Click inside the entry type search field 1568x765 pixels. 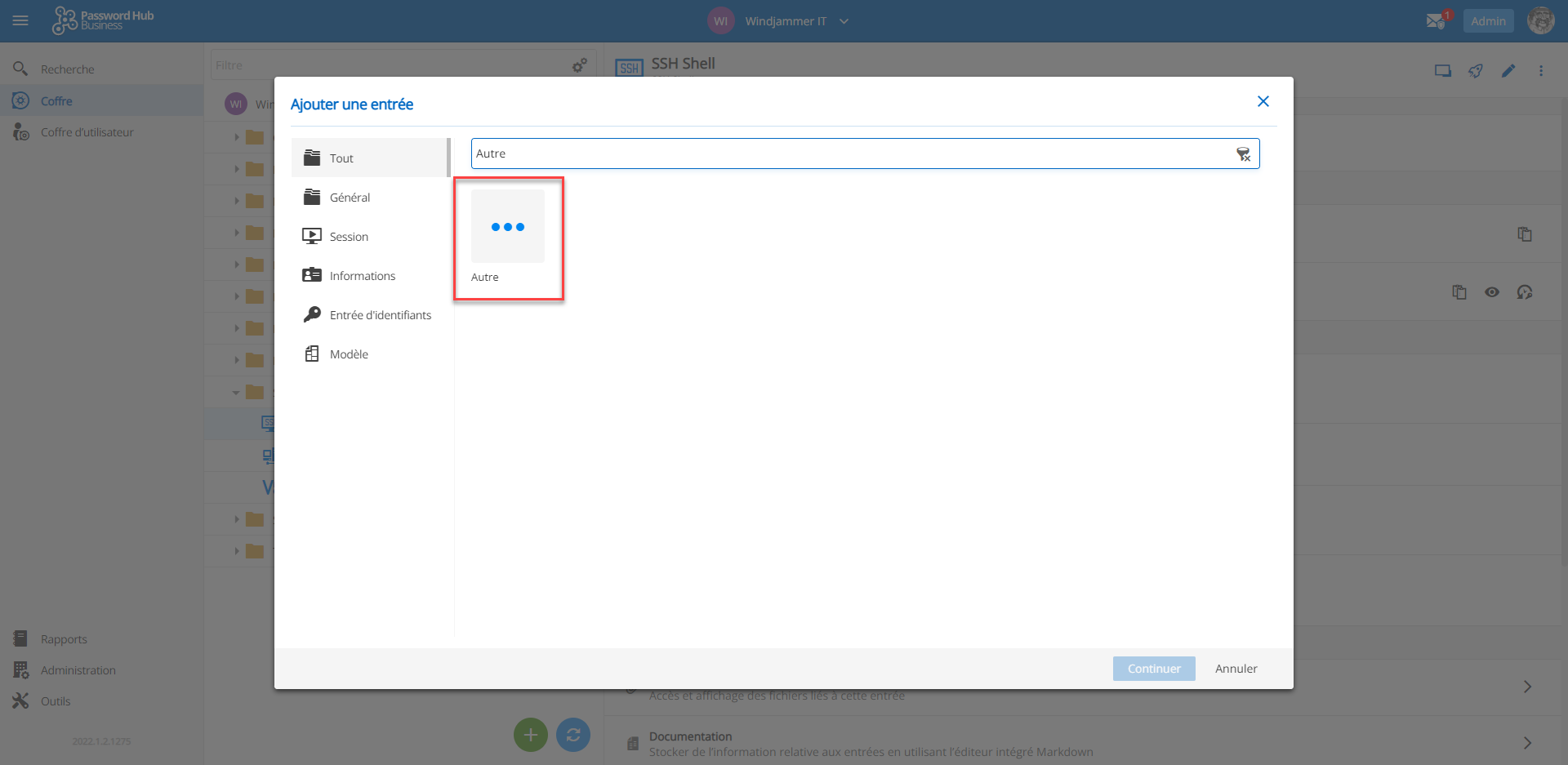[849, 153]
